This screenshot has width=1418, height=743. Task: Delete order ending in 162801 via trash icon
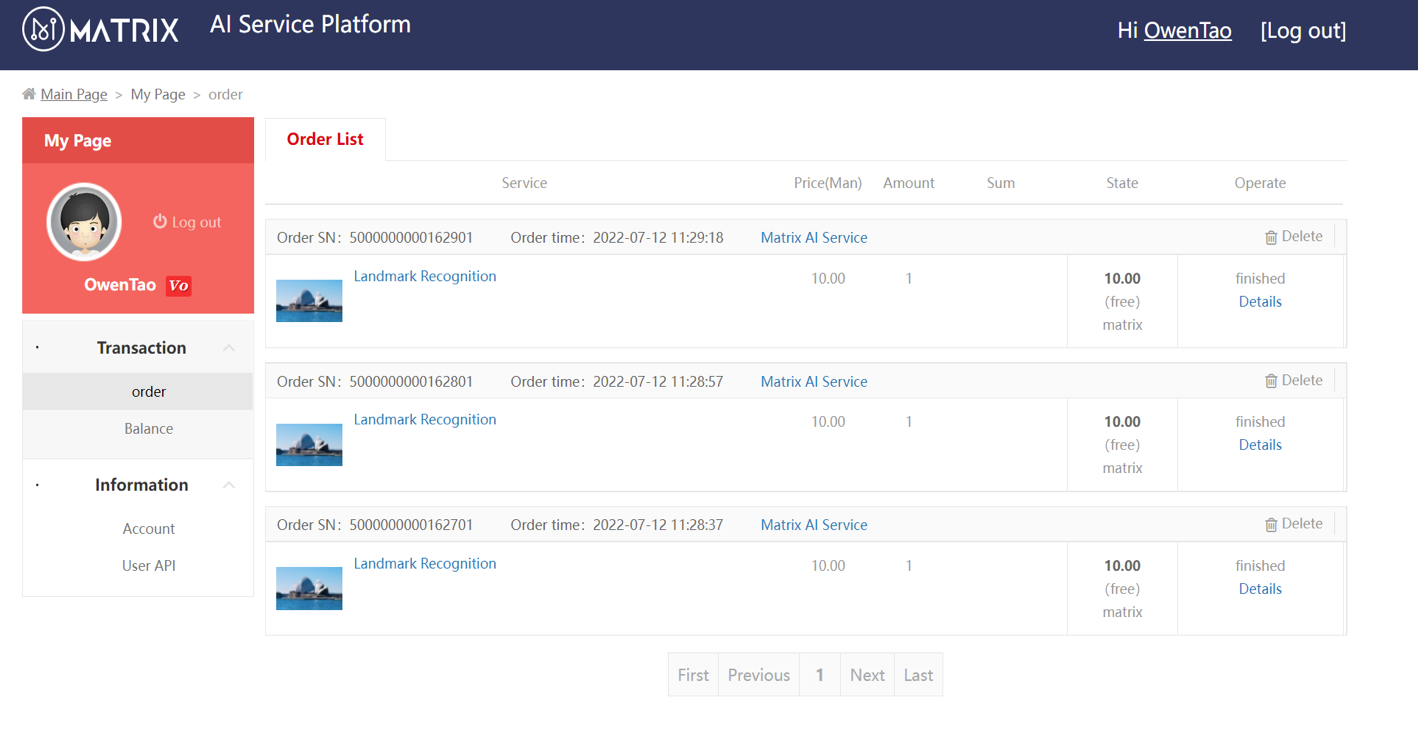(x=1271, y=381)
